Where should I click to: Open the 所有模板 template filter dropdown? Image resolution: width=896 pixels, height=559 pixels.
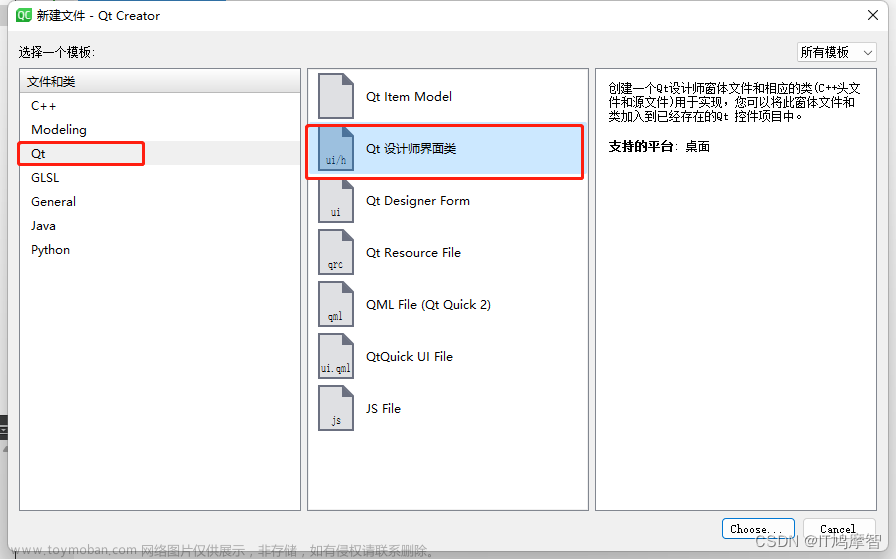837,52
